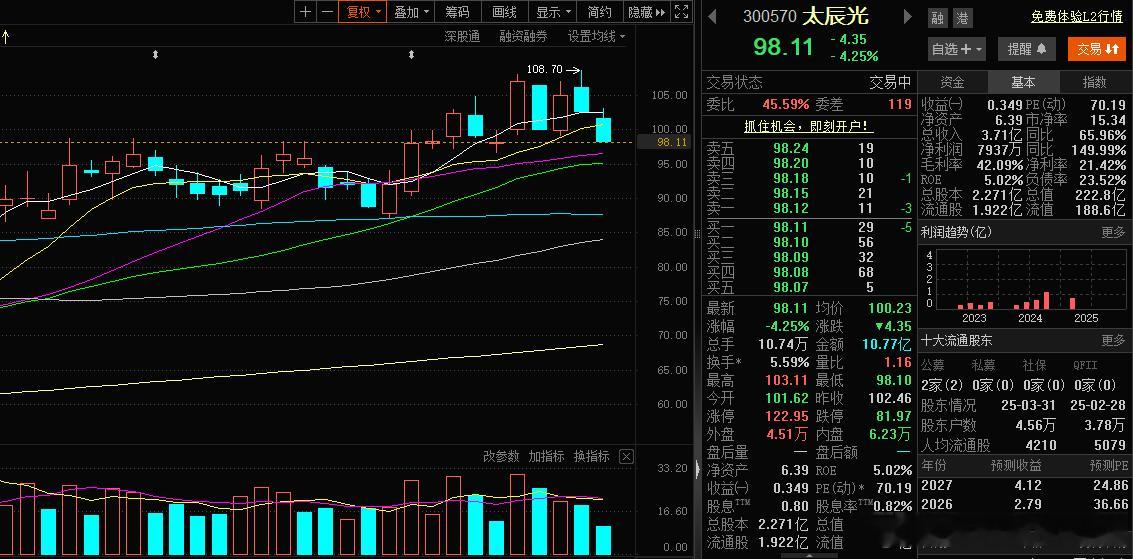Image resolution: width=1133 pixels, height=559 pixels.
Task: Click the minus zoom-out chart button
Action: coord(327,12)
